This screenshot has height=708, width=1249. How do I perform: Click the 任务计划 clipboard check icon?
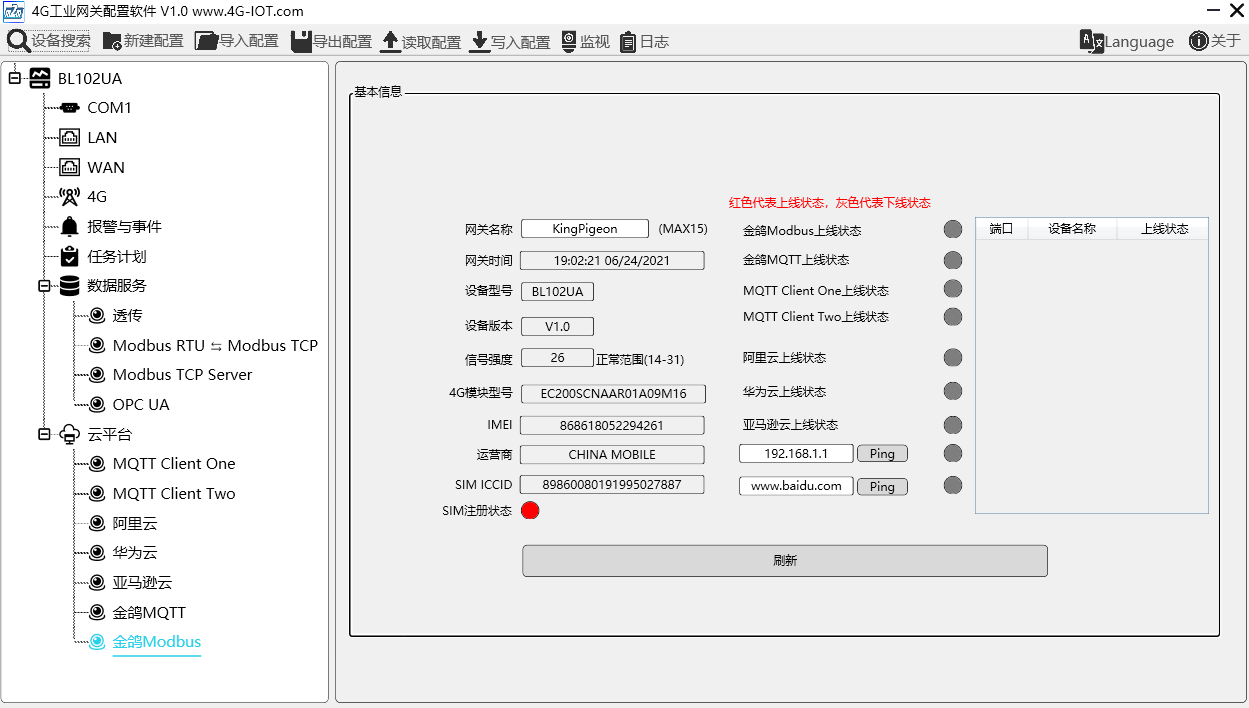pos(69,256)
